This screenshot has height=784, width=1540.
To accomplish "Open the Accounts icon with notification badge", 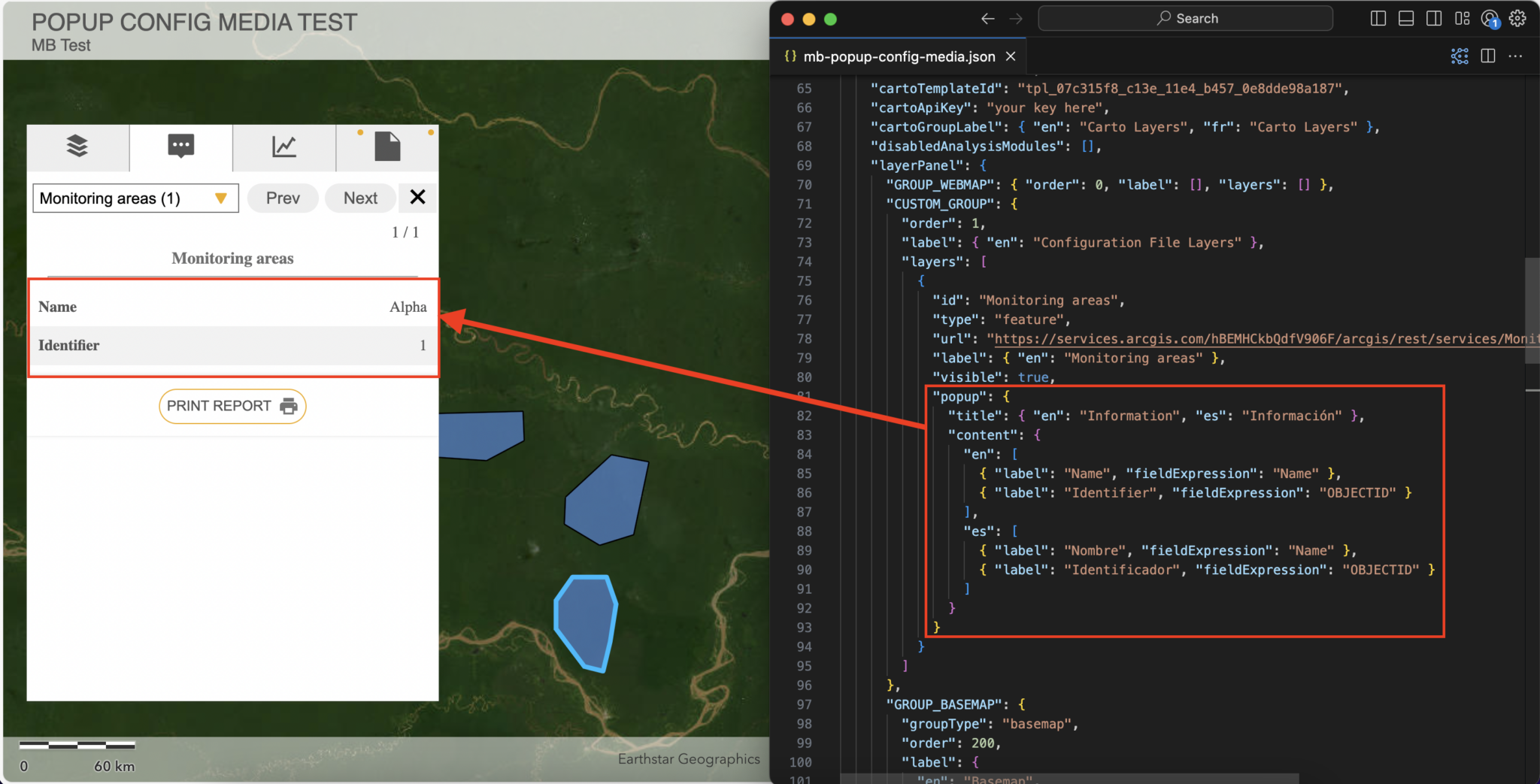I will click(x=1490, y=18).
